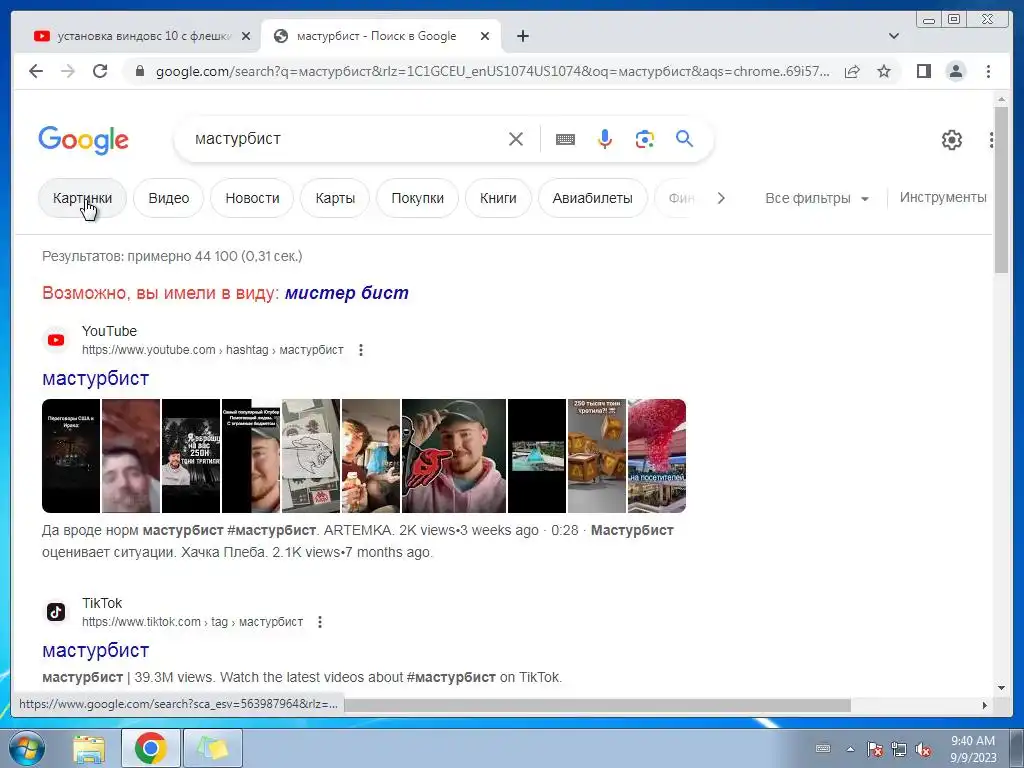Select the Картинки filter
The width and height of the screenshot is (1024, 768).
[82, 198]
